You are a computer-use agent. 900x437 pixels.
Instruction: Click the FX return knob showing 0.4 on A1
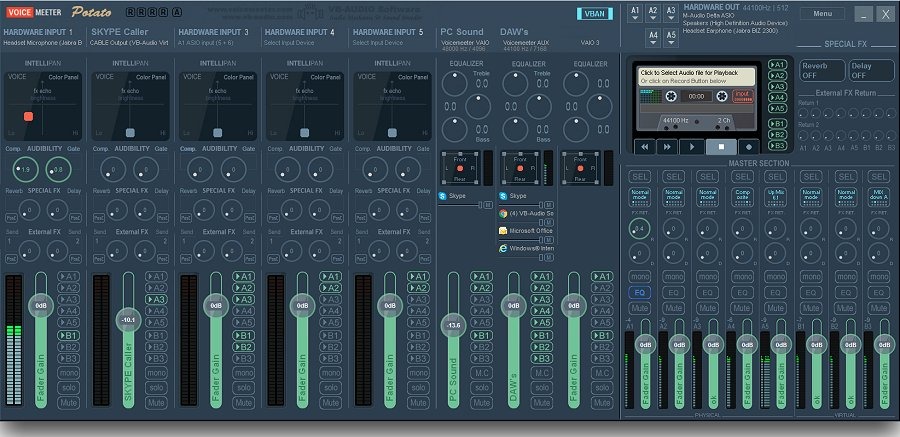click(x=639, y=229)
